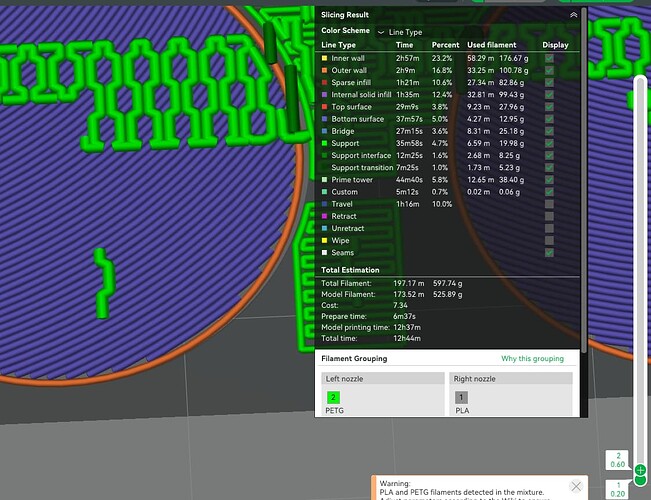This screenshot has width=651, height=500.
Task: Click Prime tower time 44m40s
Action: (x=409, y=180)
